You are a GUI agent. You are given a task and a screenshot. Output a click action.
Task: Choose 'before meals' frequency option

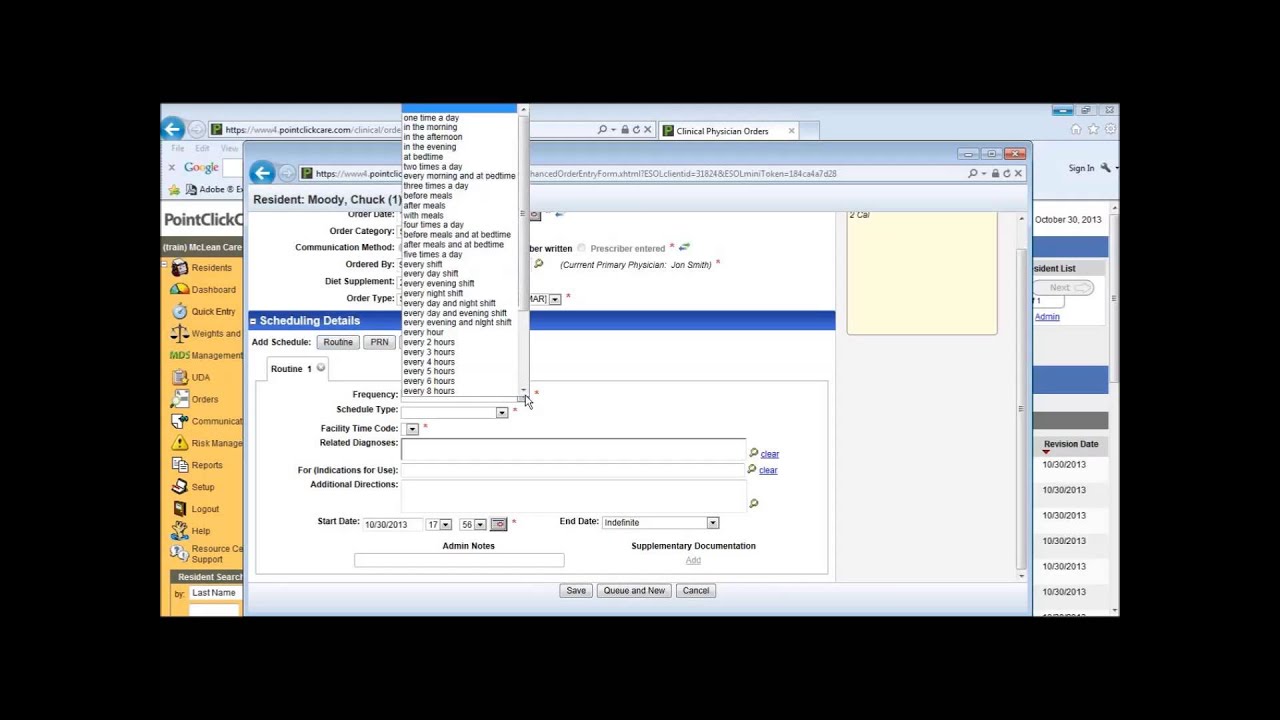pos(428,196)
